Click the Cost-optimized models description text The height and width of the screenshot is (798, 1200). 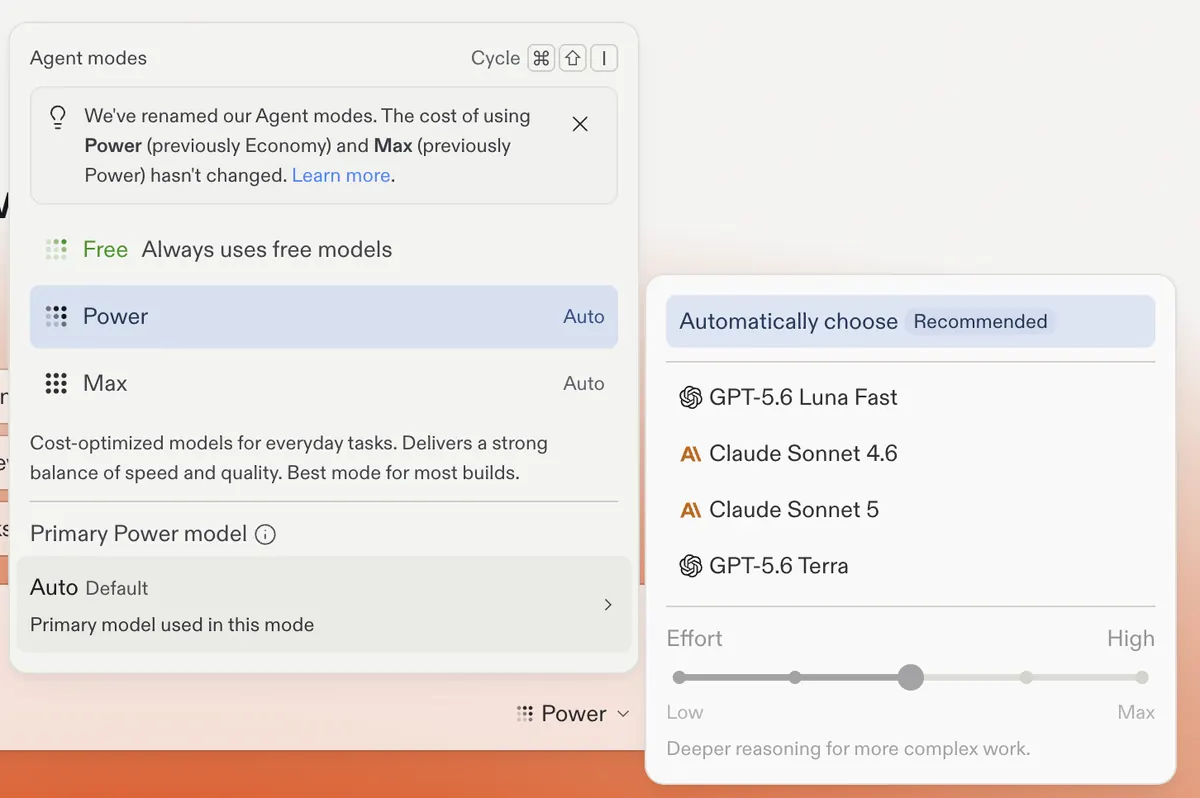tap(289, 458)
